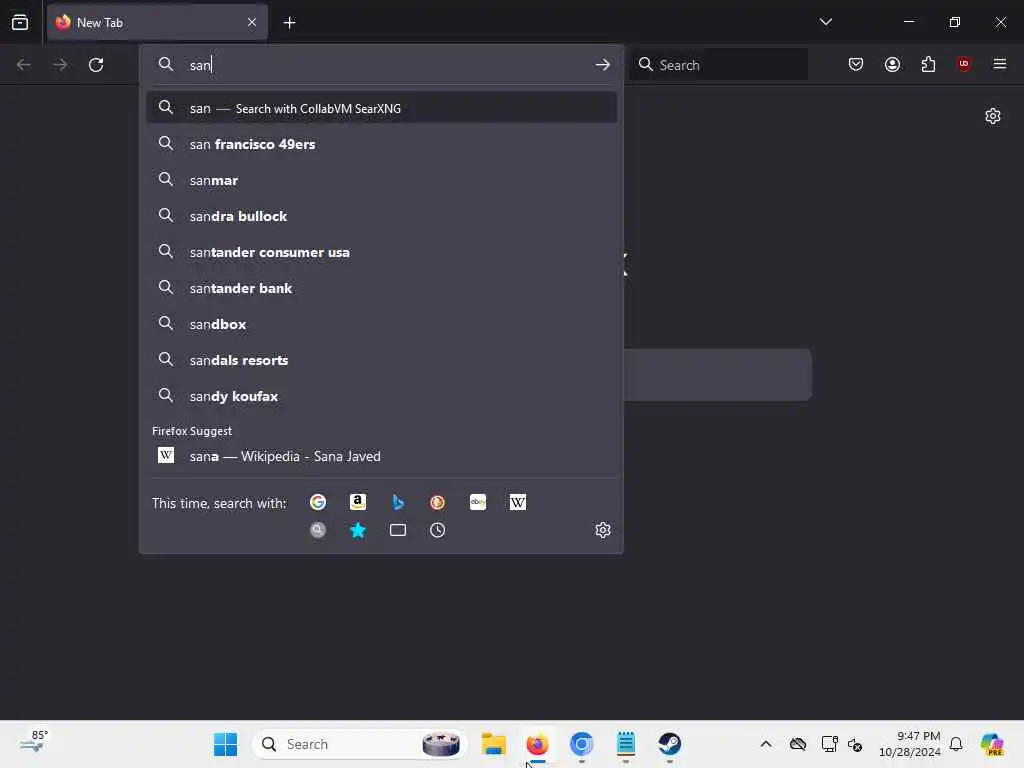The image size is (1024, 768).
Task: Open Steam from the taskbar
Action: click(x=669, y=744)
